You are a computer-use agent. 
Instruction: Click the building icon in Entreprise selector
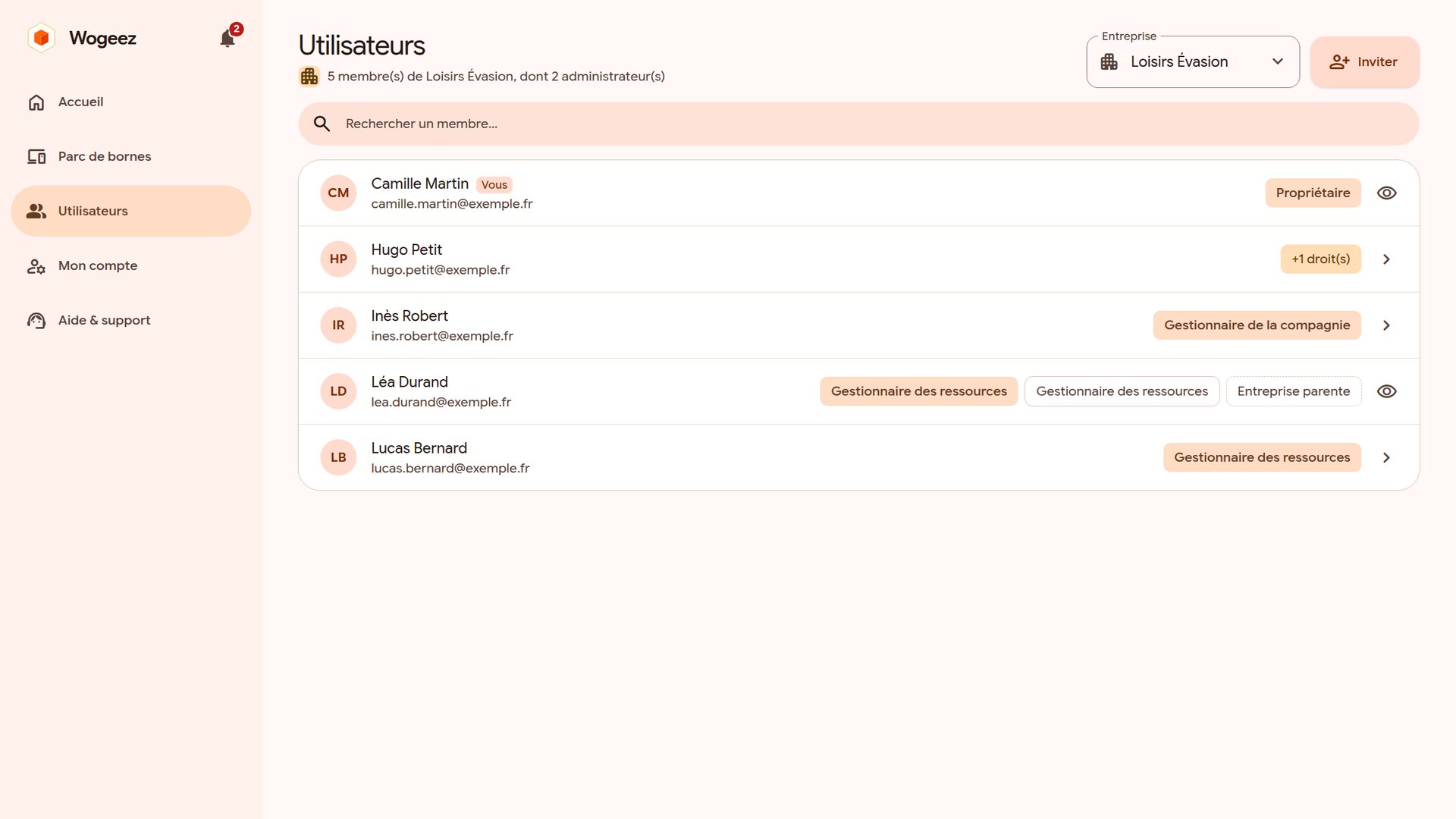pos(1109,62)
